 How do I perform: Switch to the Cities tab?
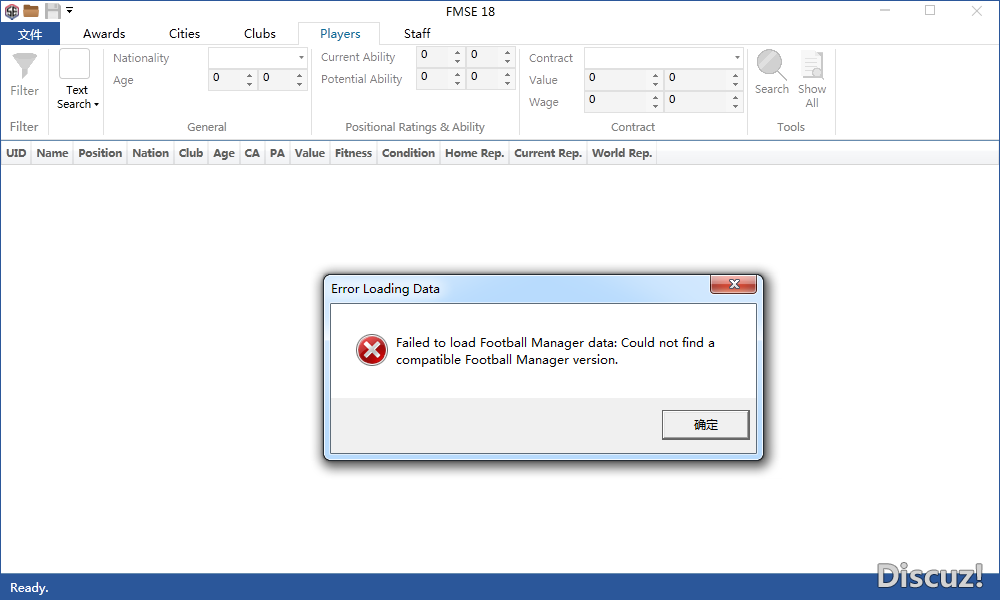184,34
